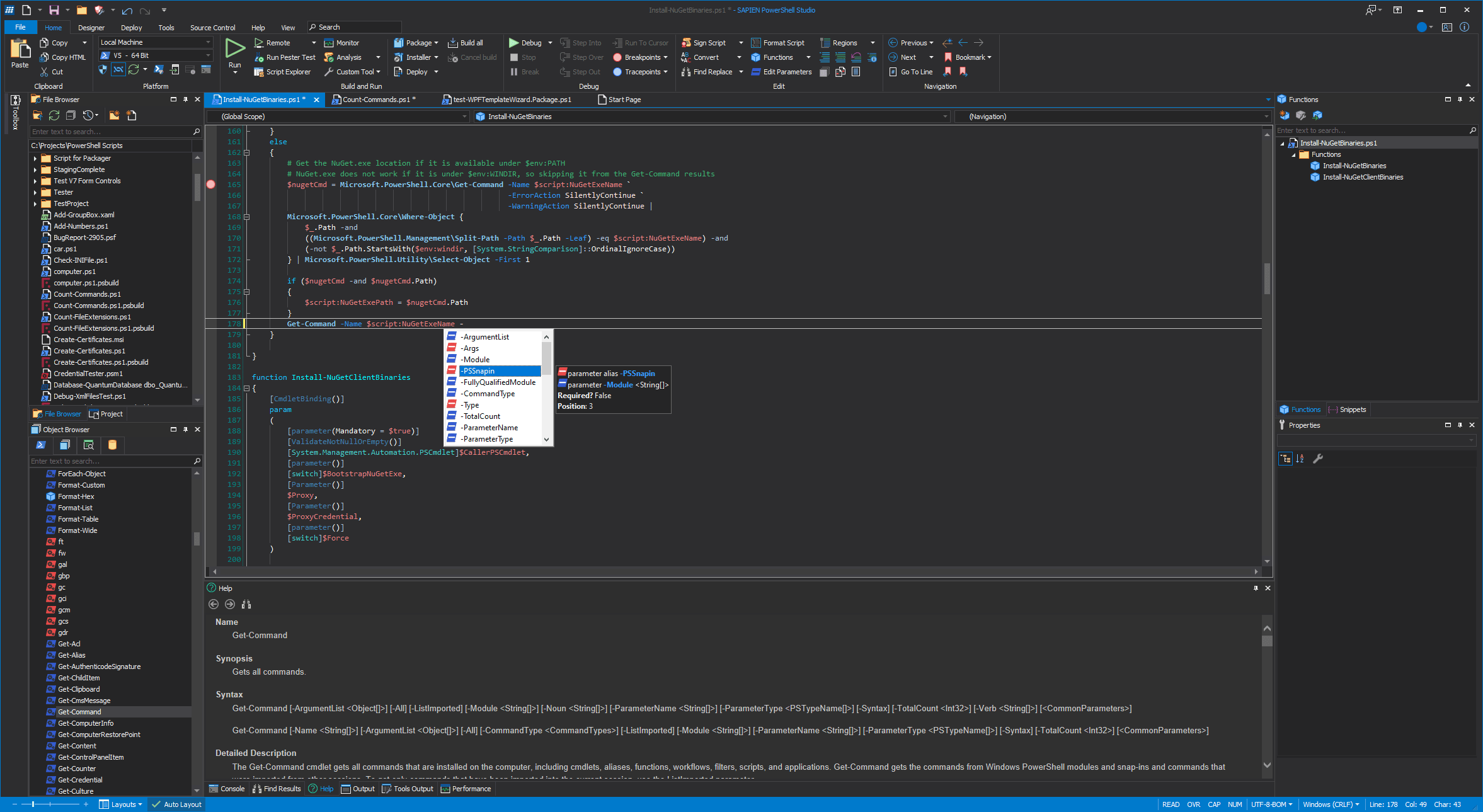Click the Paste icon in Clipboard group
Viewport: 1483px width, 812px height.
[x=20, y=50]
